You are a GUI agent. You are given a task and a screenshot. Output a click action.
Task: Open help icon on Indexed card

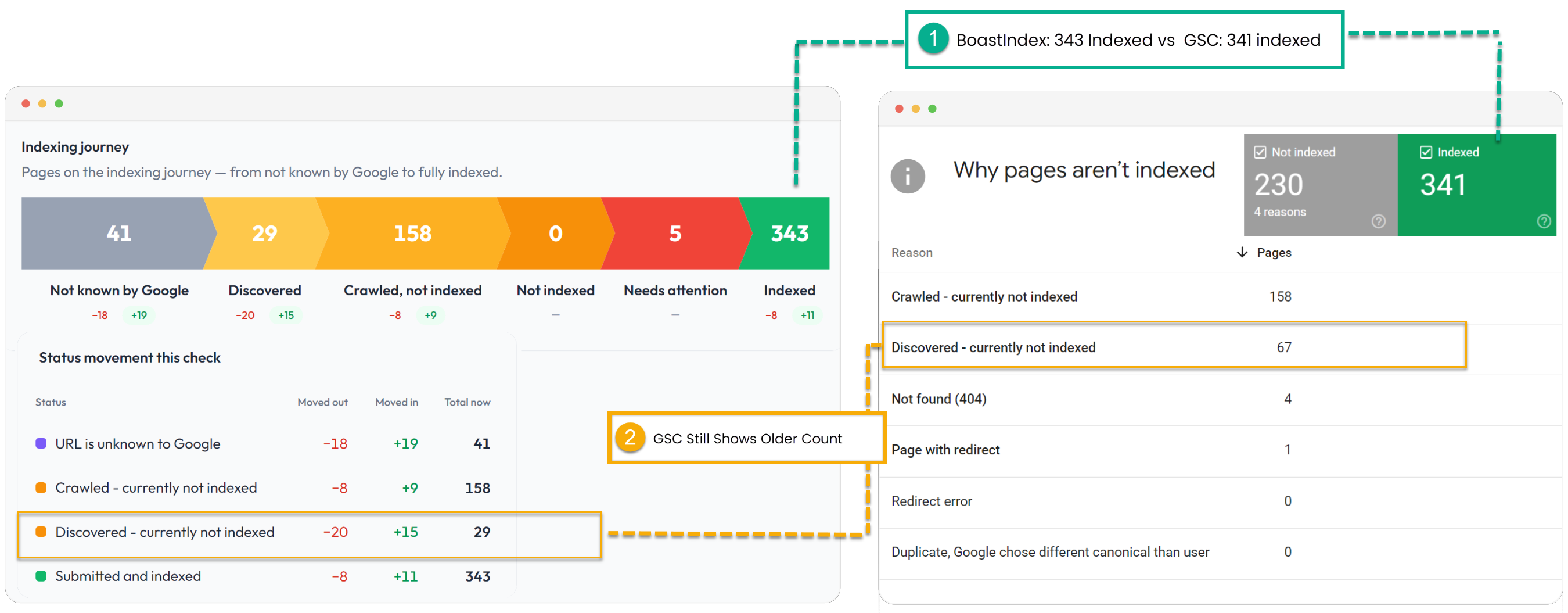coord(1544,221)
